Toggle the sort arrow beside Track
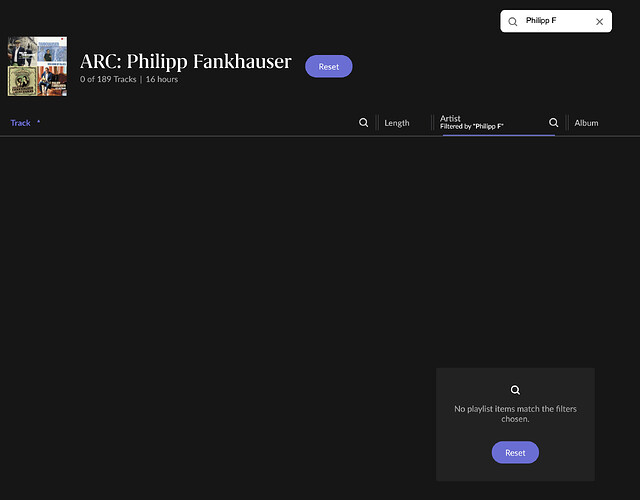Screen dimensions: 640x500 [39, 122]
